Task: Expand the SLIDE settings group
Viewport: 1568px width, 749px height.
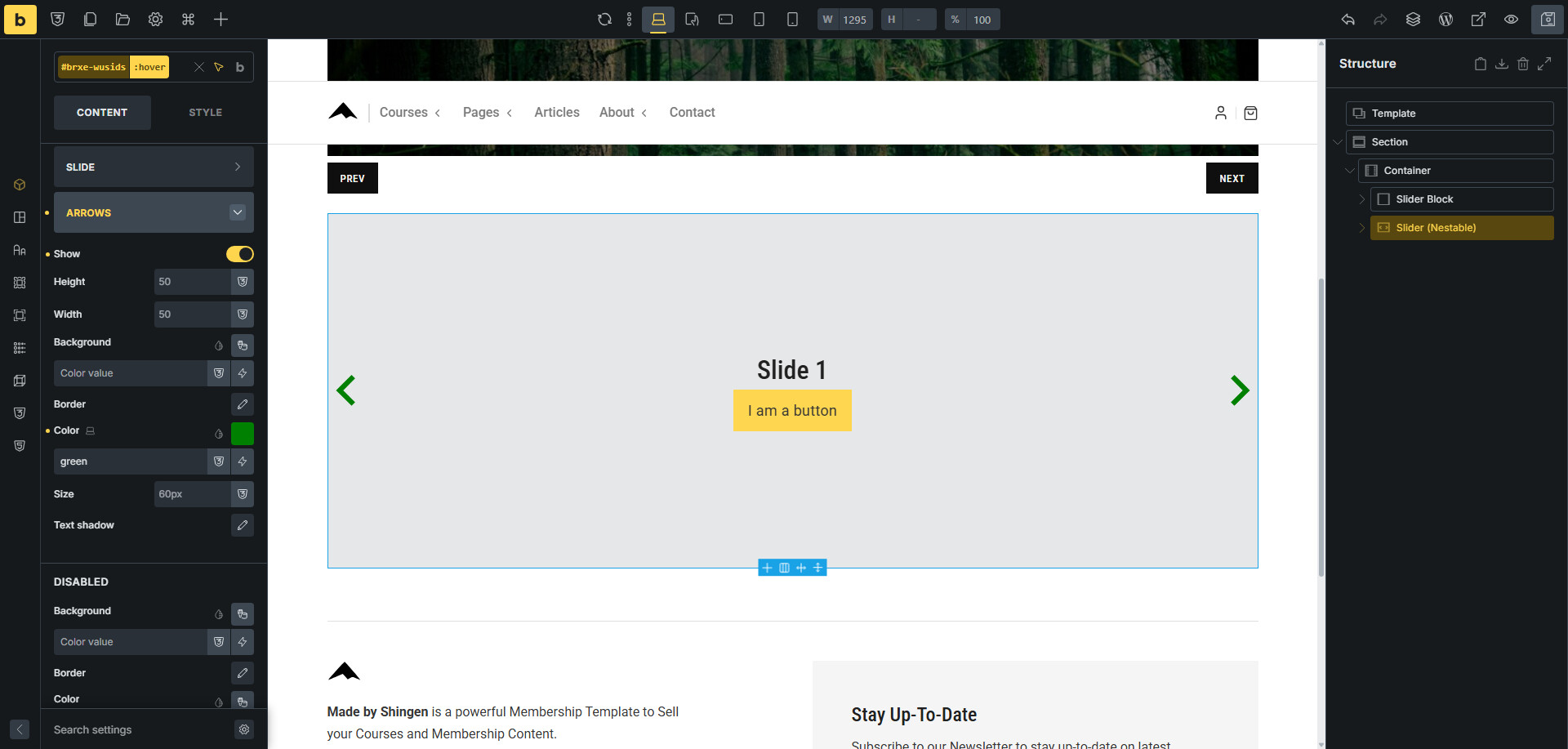Action: 154,167
